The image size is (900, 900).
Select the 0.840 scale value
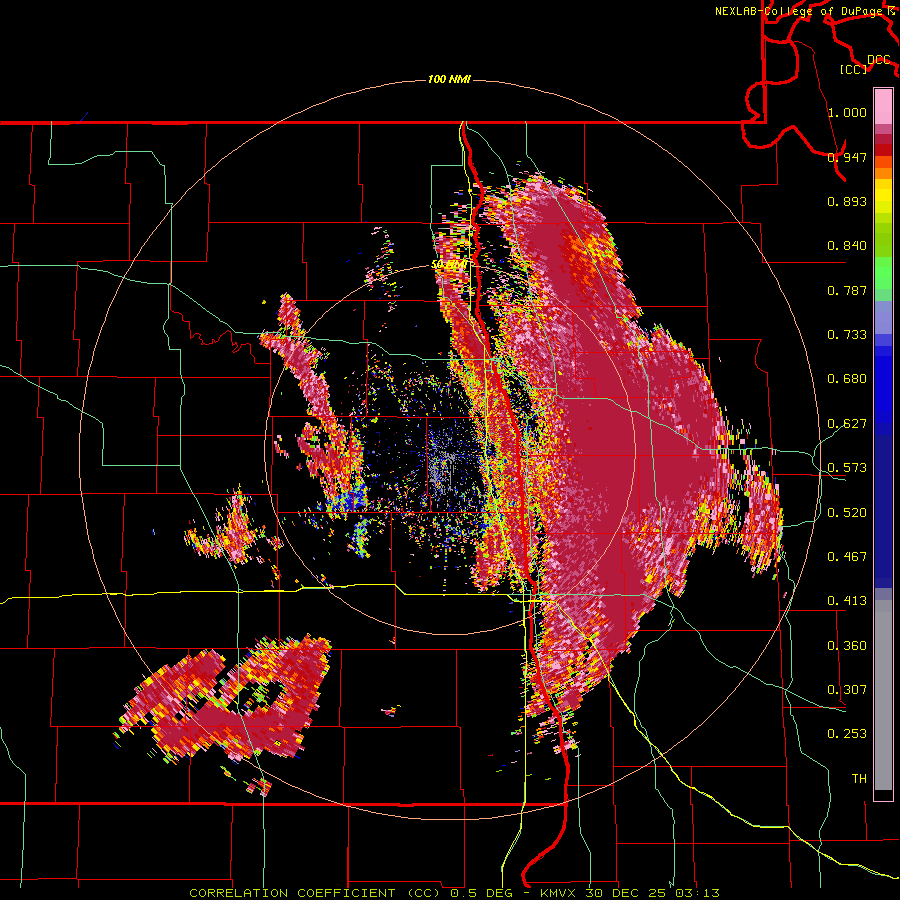pos(847,246)
